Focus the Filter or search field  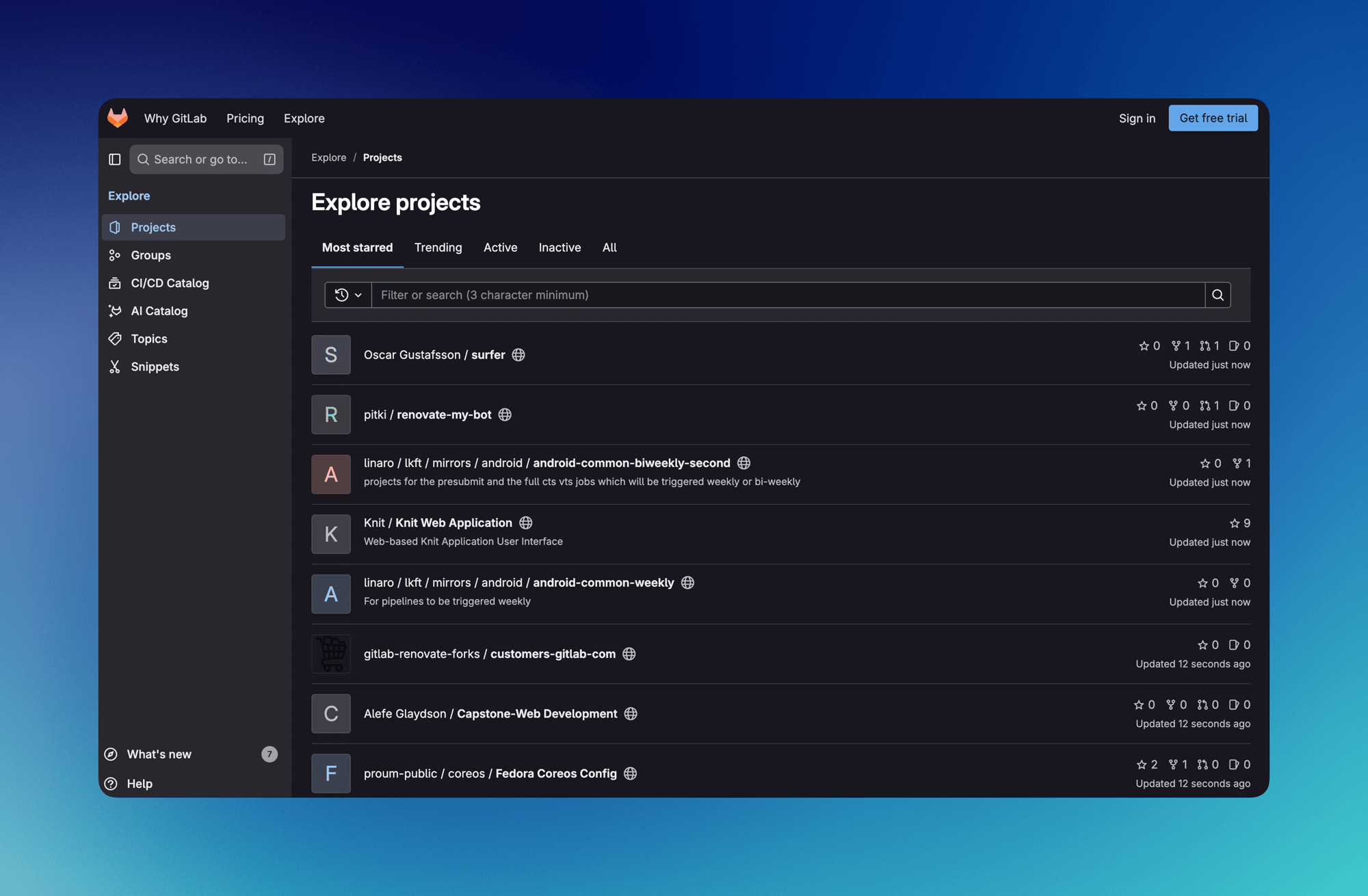click(787, 295)
